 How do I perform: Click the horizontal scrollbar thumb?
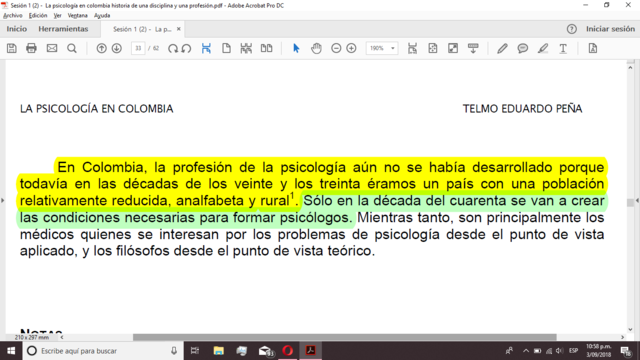click(x=344, y=338)
